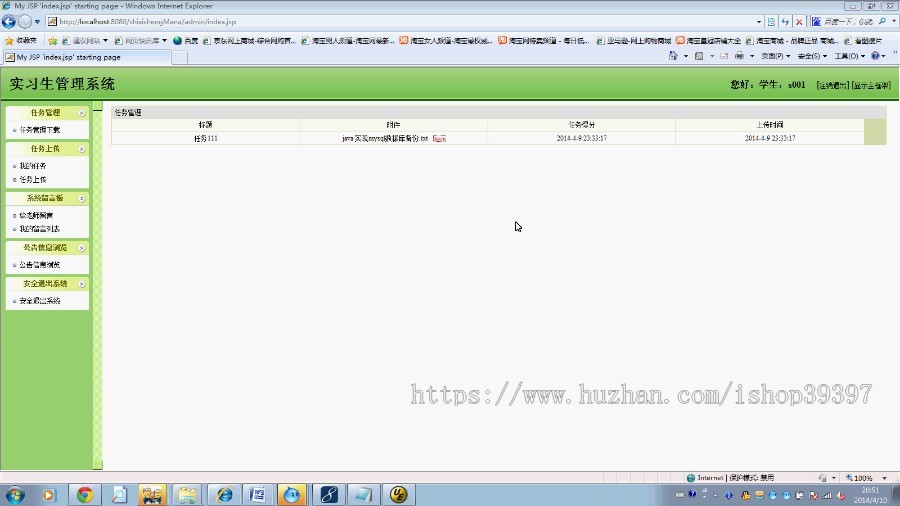Click 安全退出系统 link in the sidebar
Screen dimensions: 900x506
coord(40,301)
